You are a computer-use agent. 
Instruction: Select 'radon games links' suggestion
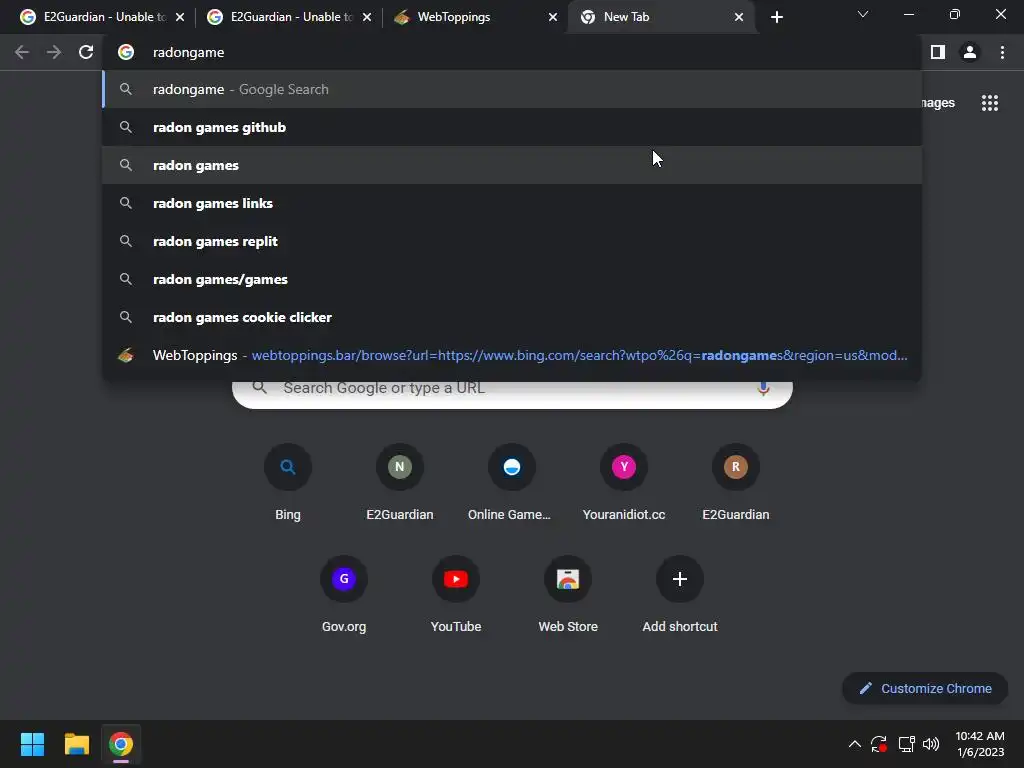tap(512, 203)
